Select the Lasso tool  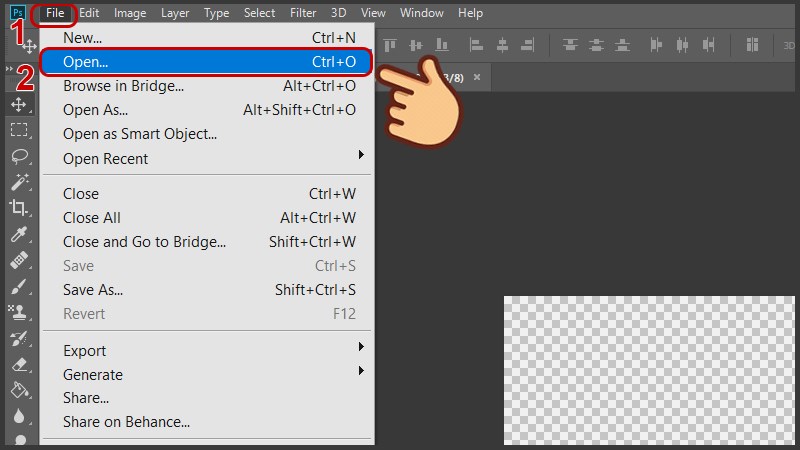19,156
